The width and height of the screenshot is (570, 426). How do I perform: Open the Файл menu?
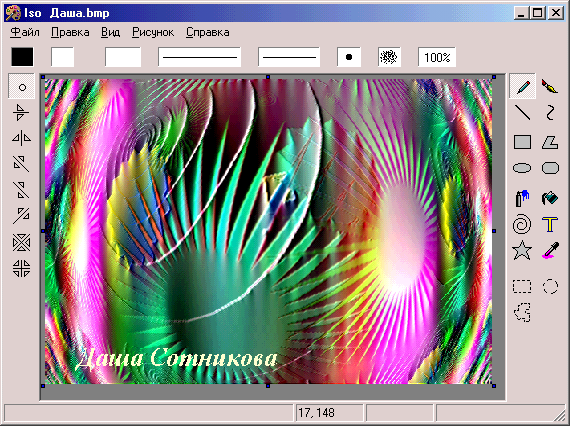point(24,32)
